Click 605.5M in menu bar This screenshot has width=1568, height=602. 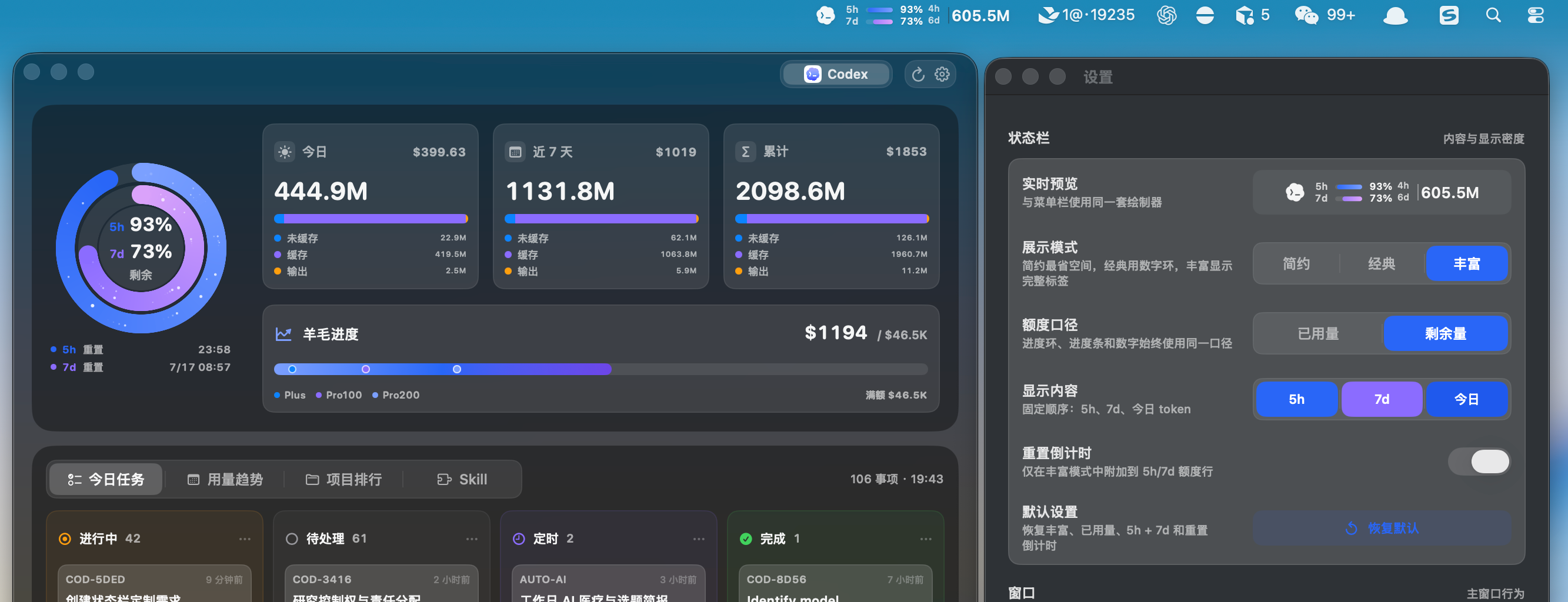coord(980,16)
